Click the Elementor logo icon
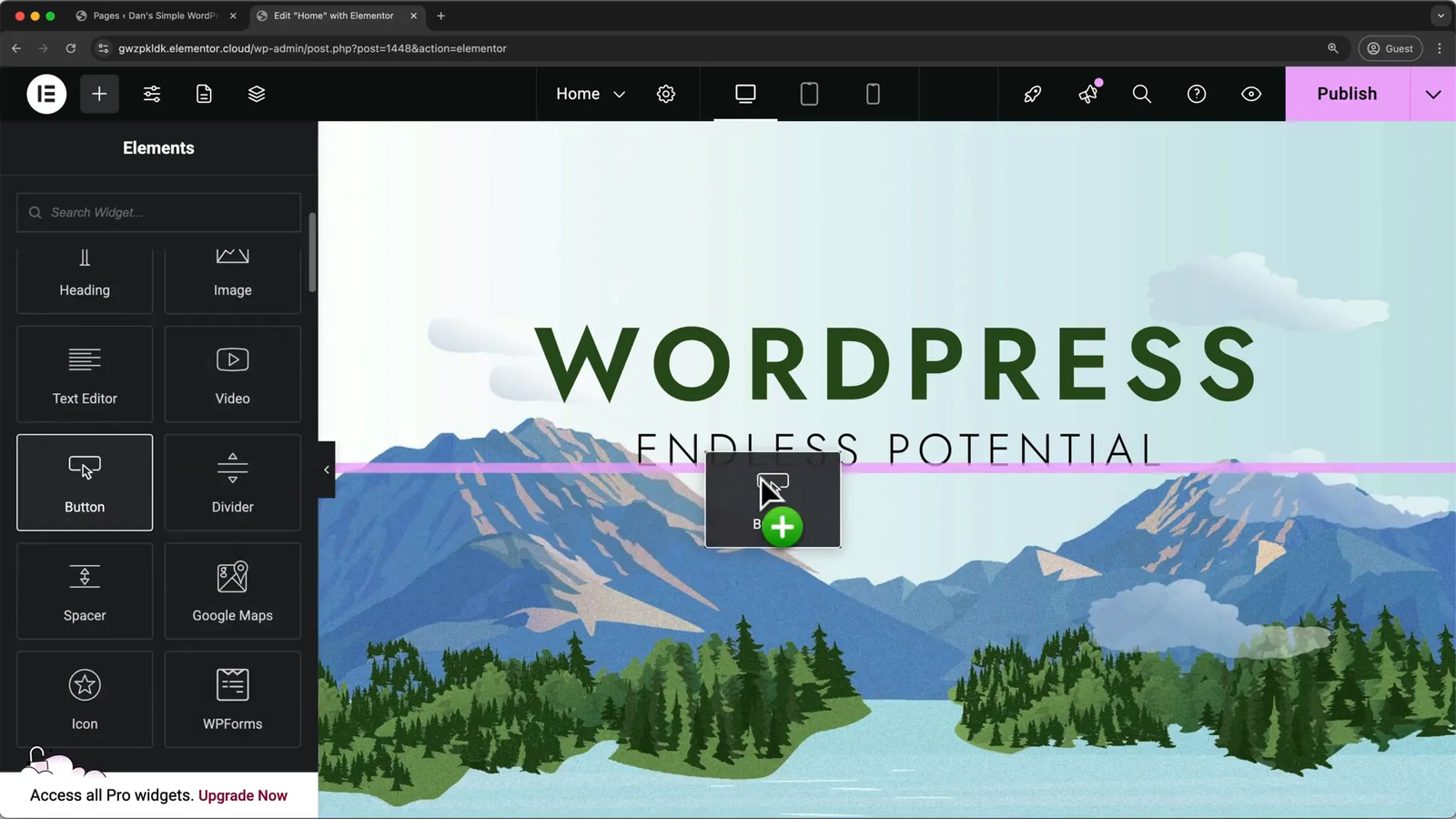Image resolution: width=1456 pixels, height=819 pixels. click(x=46, y=94)
